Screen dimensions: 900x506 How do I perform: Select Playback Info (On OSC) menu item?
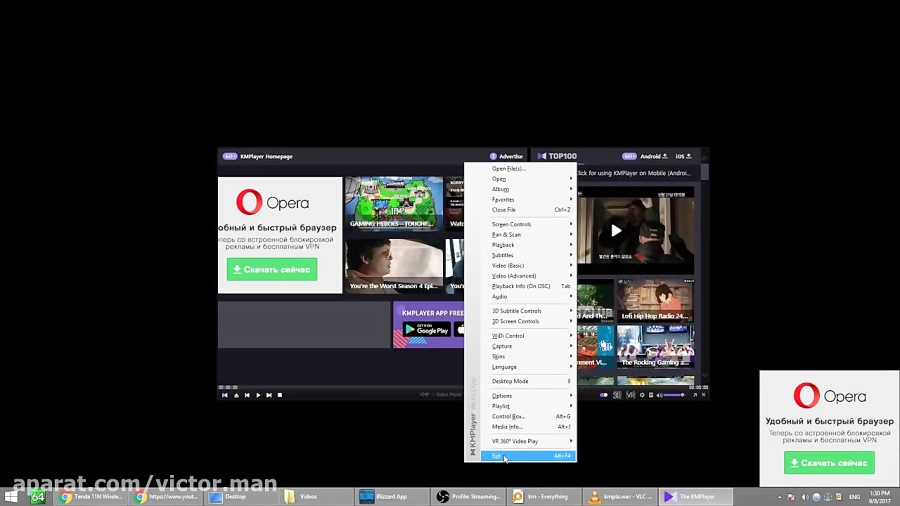527,286
